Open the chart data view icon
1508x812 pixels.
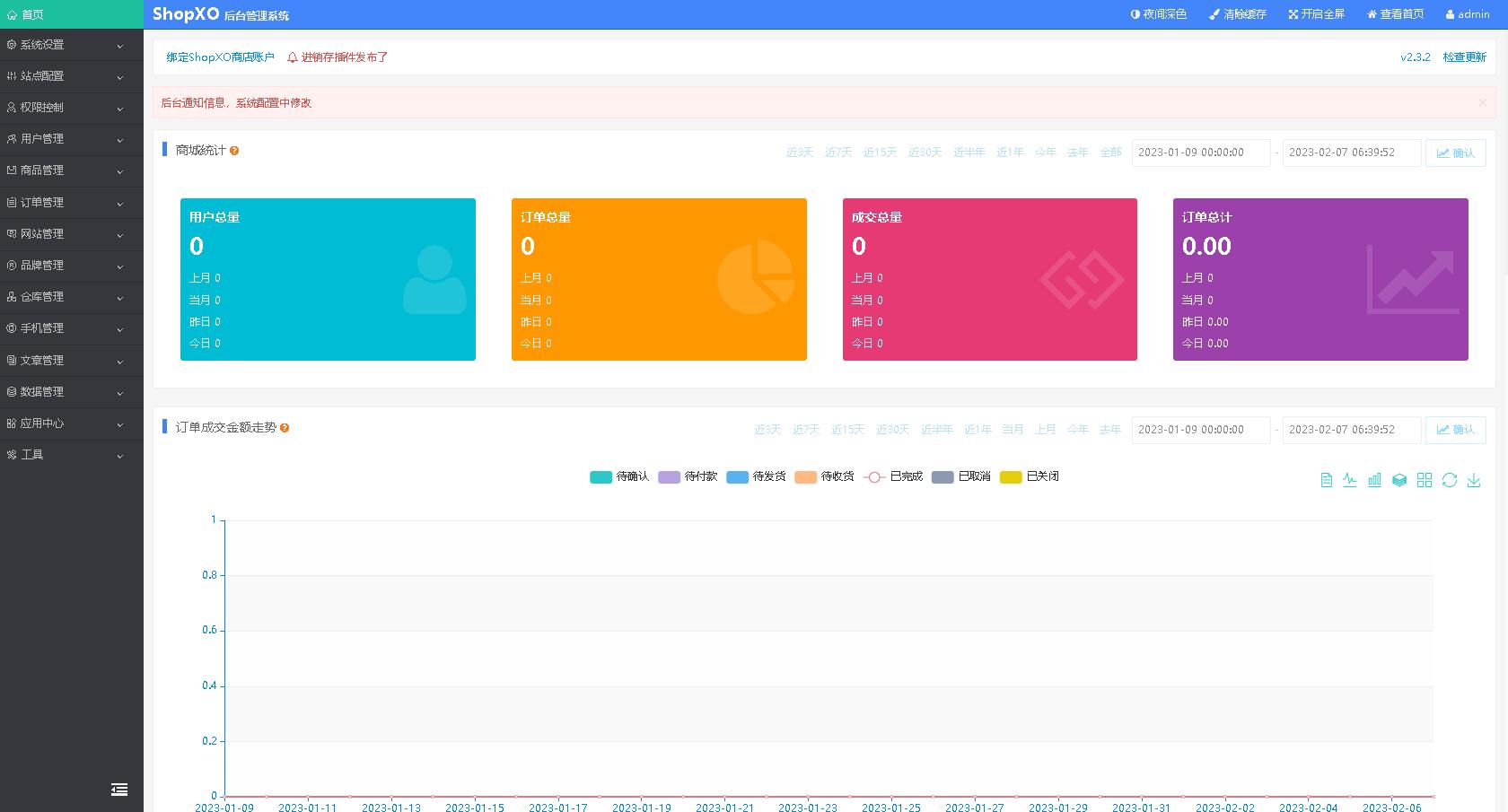tap(1326, 480)
